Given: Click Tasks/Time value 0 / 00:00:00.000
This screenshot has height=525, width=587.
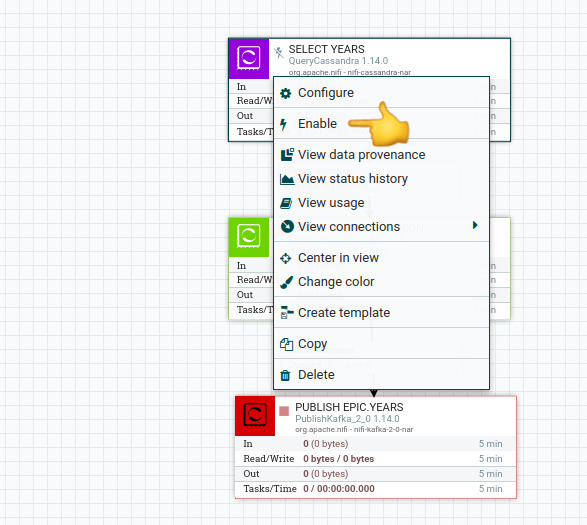Looking at the screenshot, I should tap(339, 489).
